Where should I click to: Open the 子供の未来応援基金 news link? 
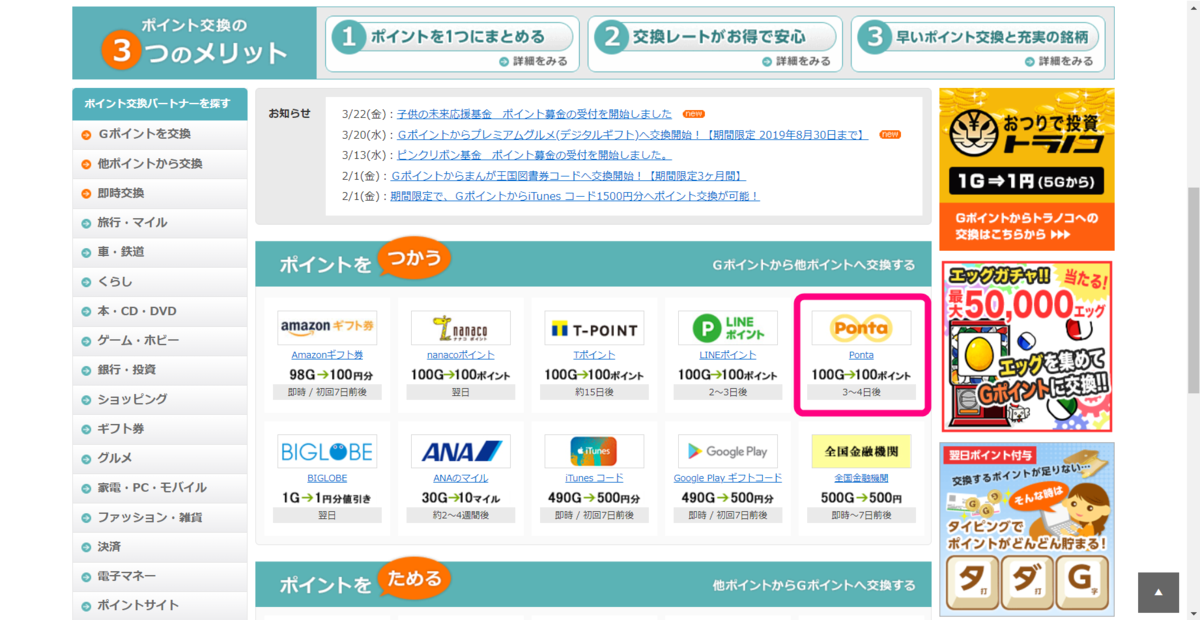coord(534,114)
